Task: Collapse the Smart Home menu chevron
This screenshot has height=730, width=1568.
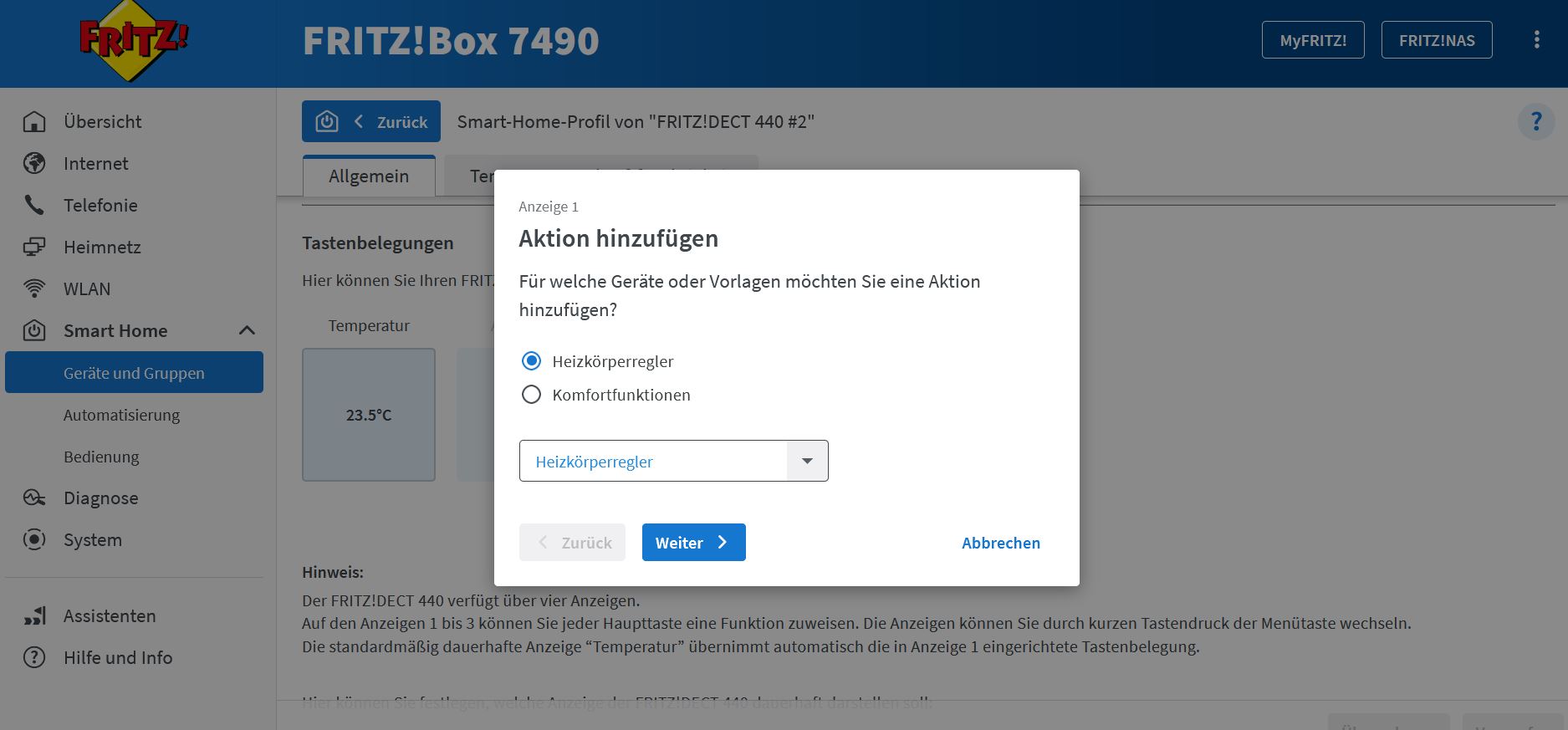Action: (x=247, y=331)
